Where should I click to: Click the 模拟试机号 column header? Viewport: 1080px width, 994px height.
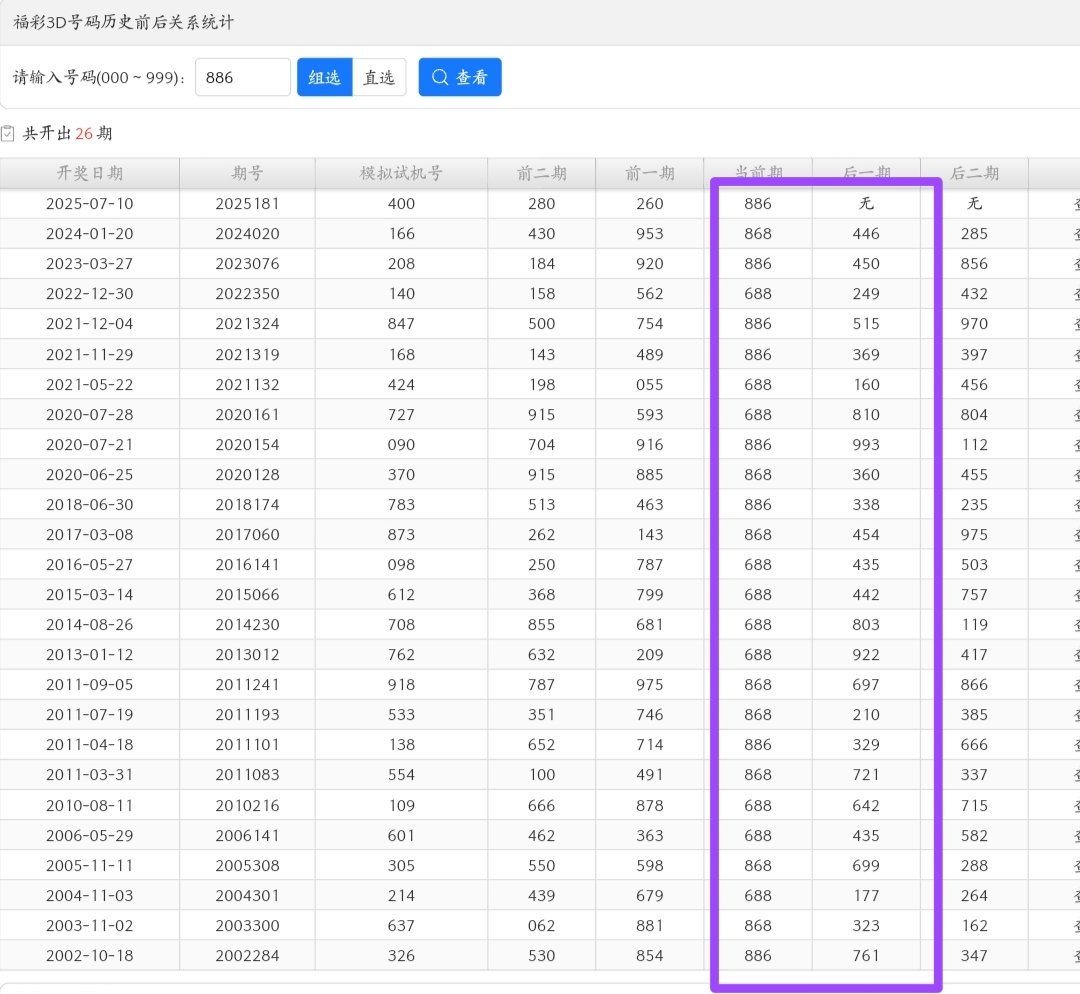tap(401, 173)
